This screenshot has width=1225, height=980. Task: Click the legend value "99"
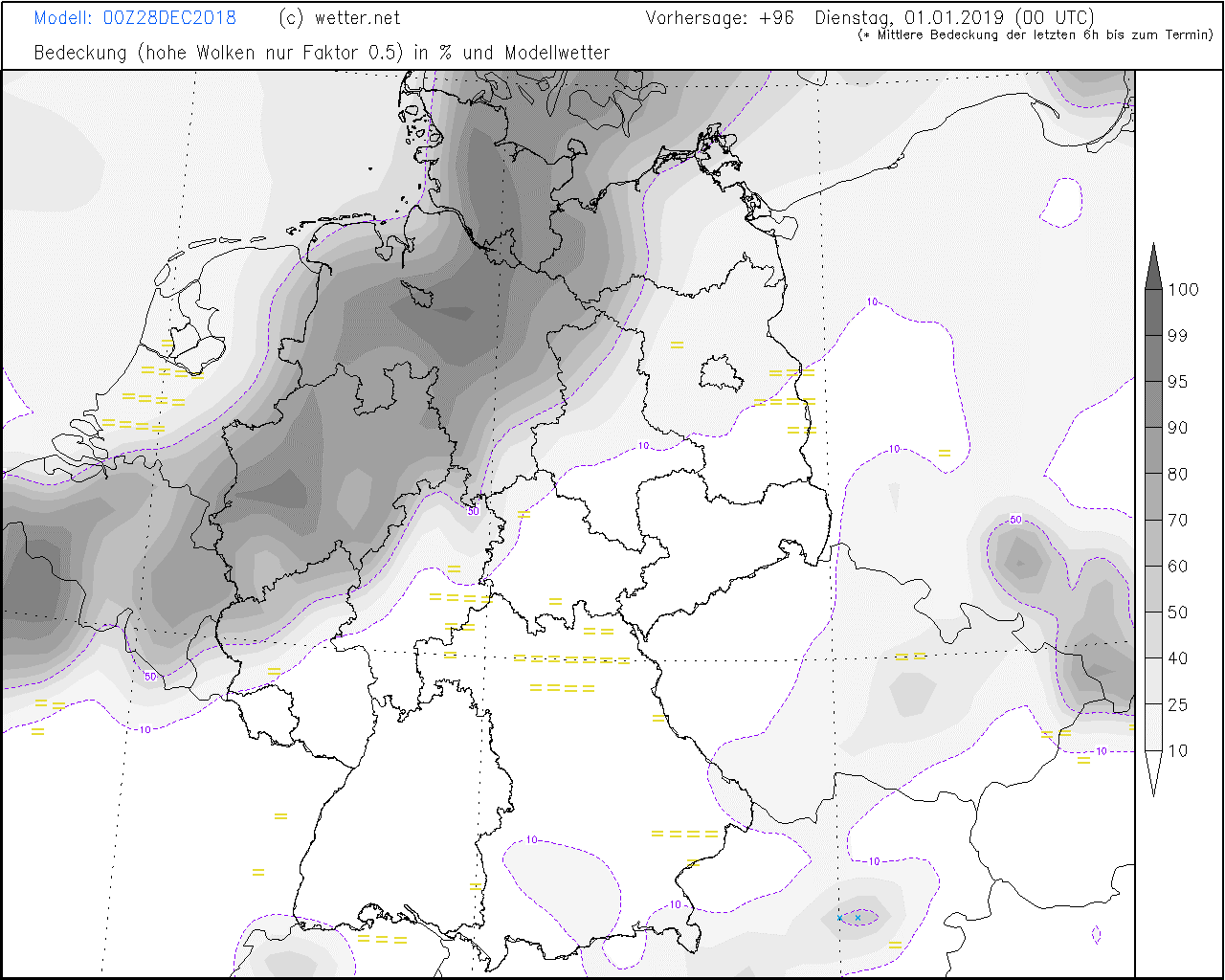pos(1178,336)
